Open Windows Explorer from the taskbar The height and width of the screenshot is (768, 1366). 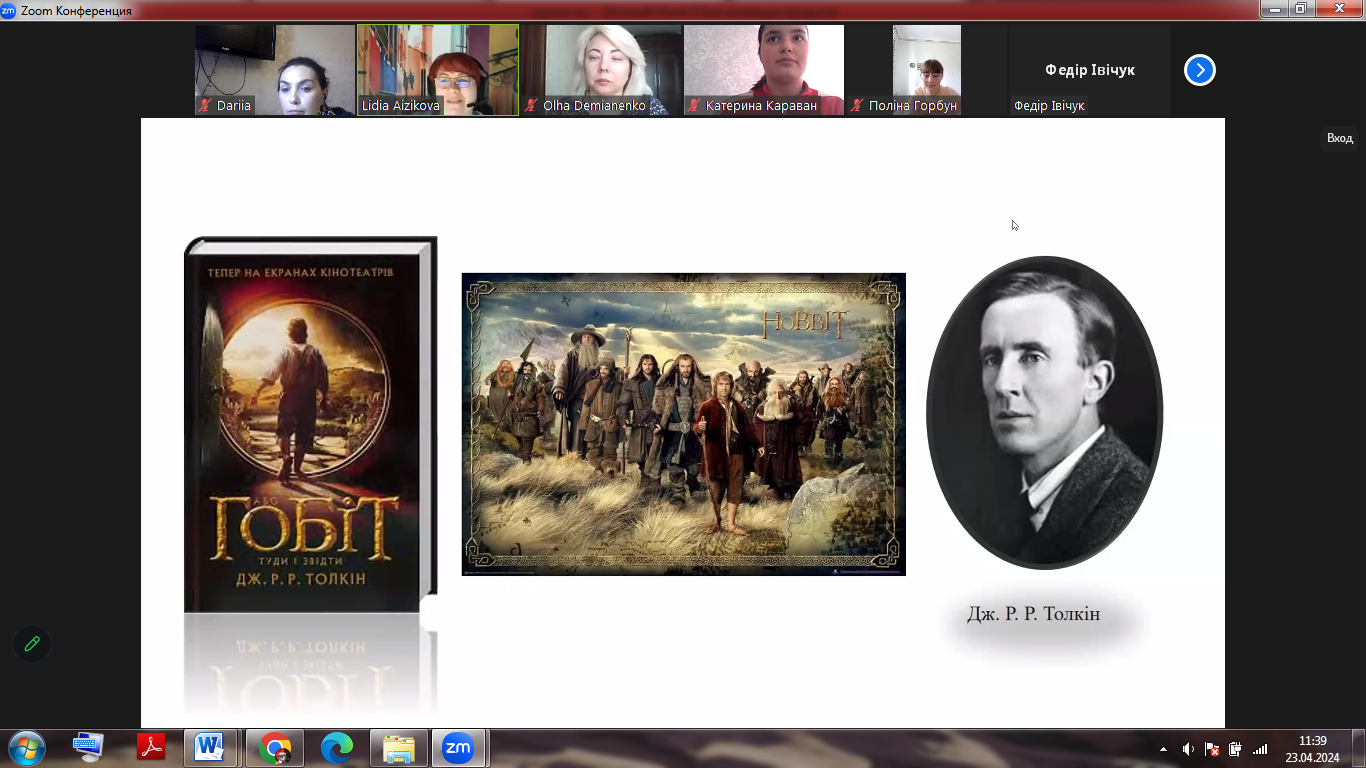click(x=398, y=748)
